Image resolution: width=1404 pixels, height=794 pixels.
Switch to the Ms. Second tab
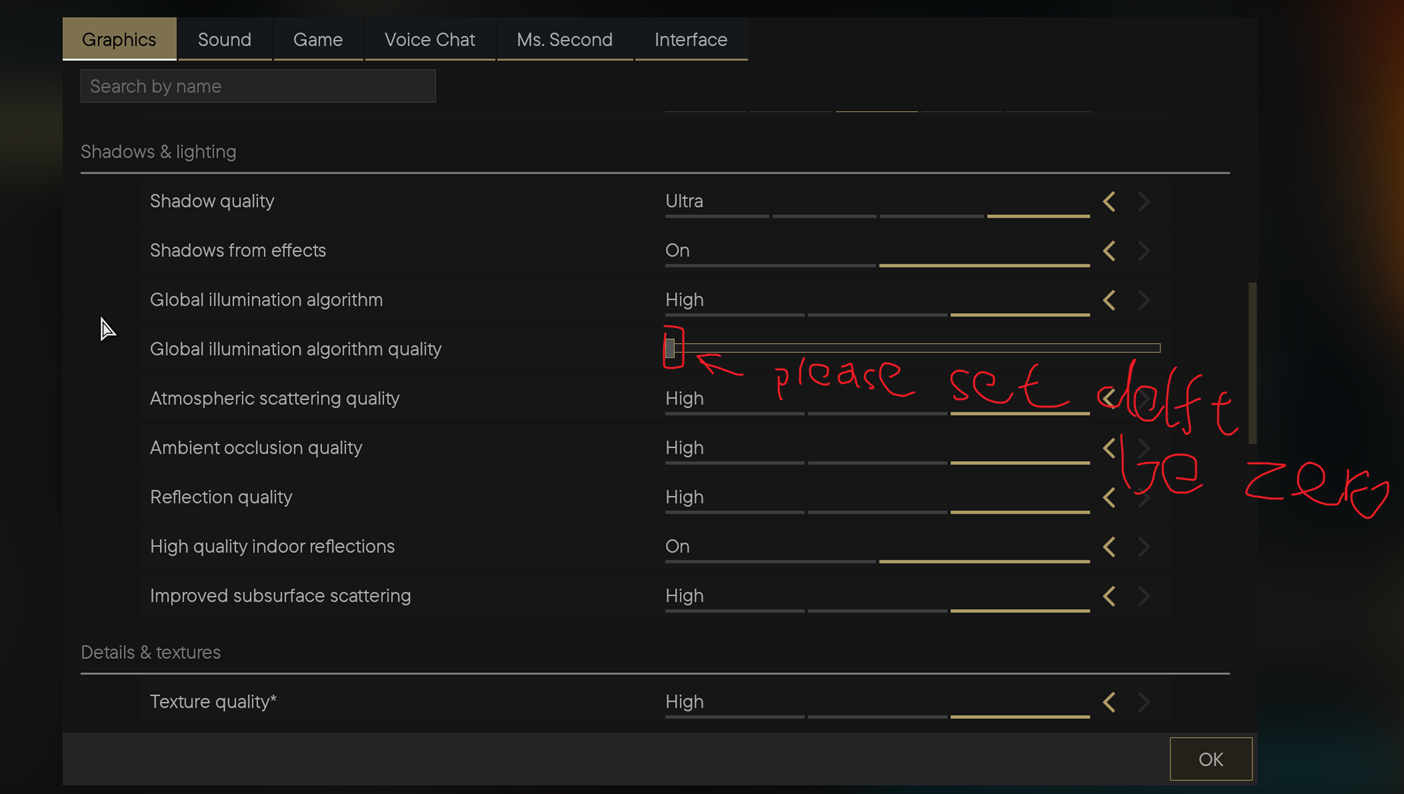[565, 39]
